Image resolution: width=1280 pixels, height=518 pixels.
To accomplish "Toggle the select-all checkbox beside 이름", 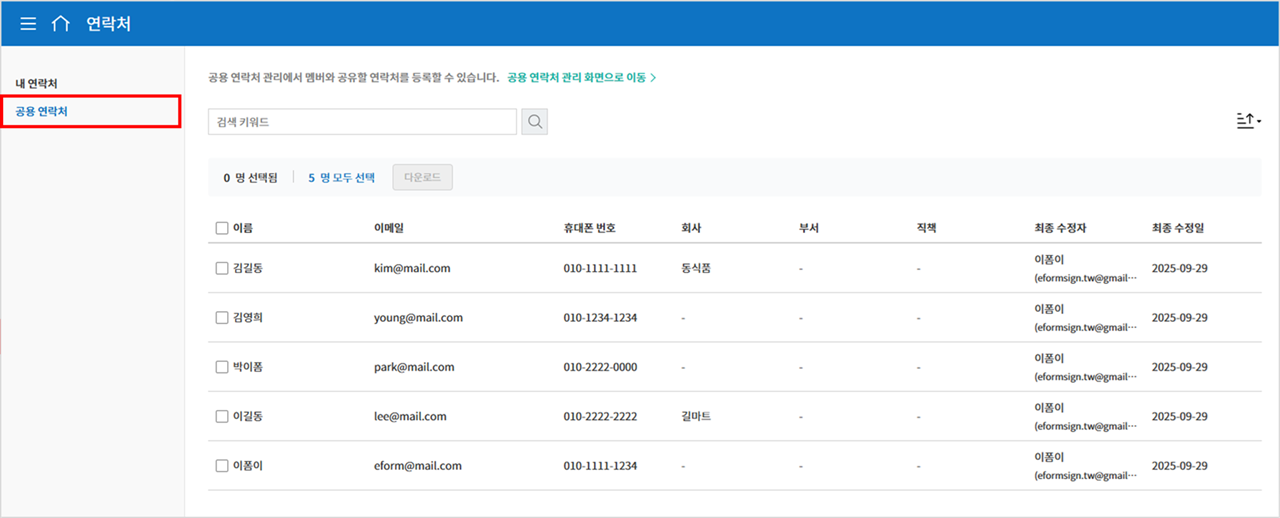I will point(222,228).
